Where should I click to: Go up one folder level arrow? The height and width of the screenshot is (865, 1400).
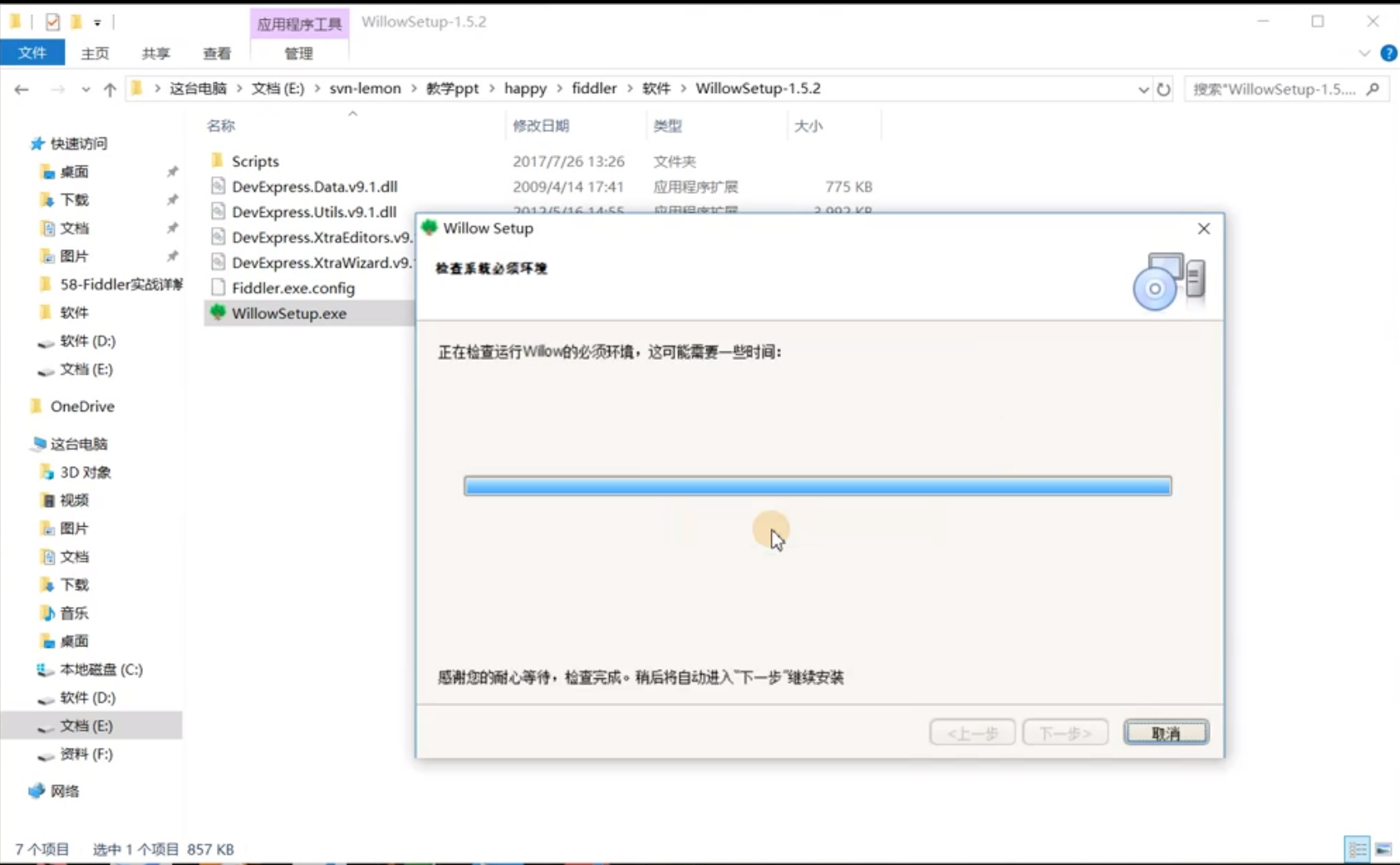tap(110, 89)
